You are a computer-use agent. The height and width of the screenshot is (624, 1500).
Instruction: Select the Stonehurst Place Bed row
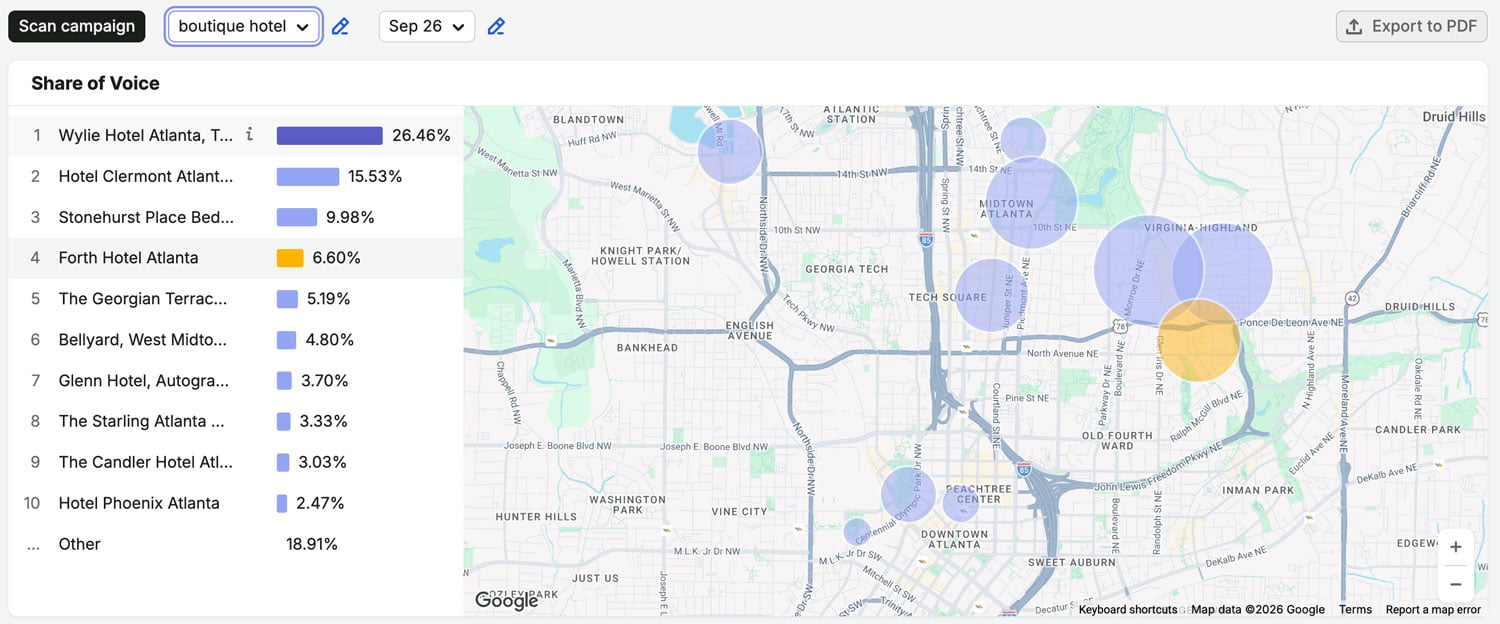click(x=236, y=217)
